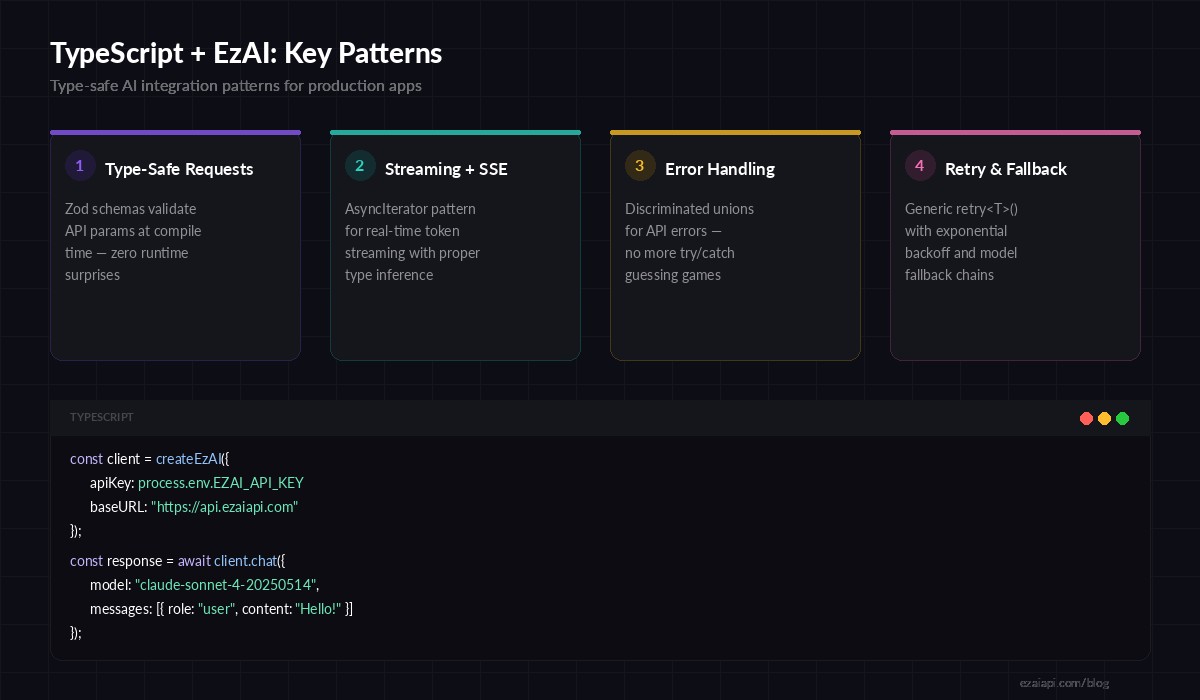Select the createEzAI function name in the code
The image size is (1200, 700).
(188, 459)
